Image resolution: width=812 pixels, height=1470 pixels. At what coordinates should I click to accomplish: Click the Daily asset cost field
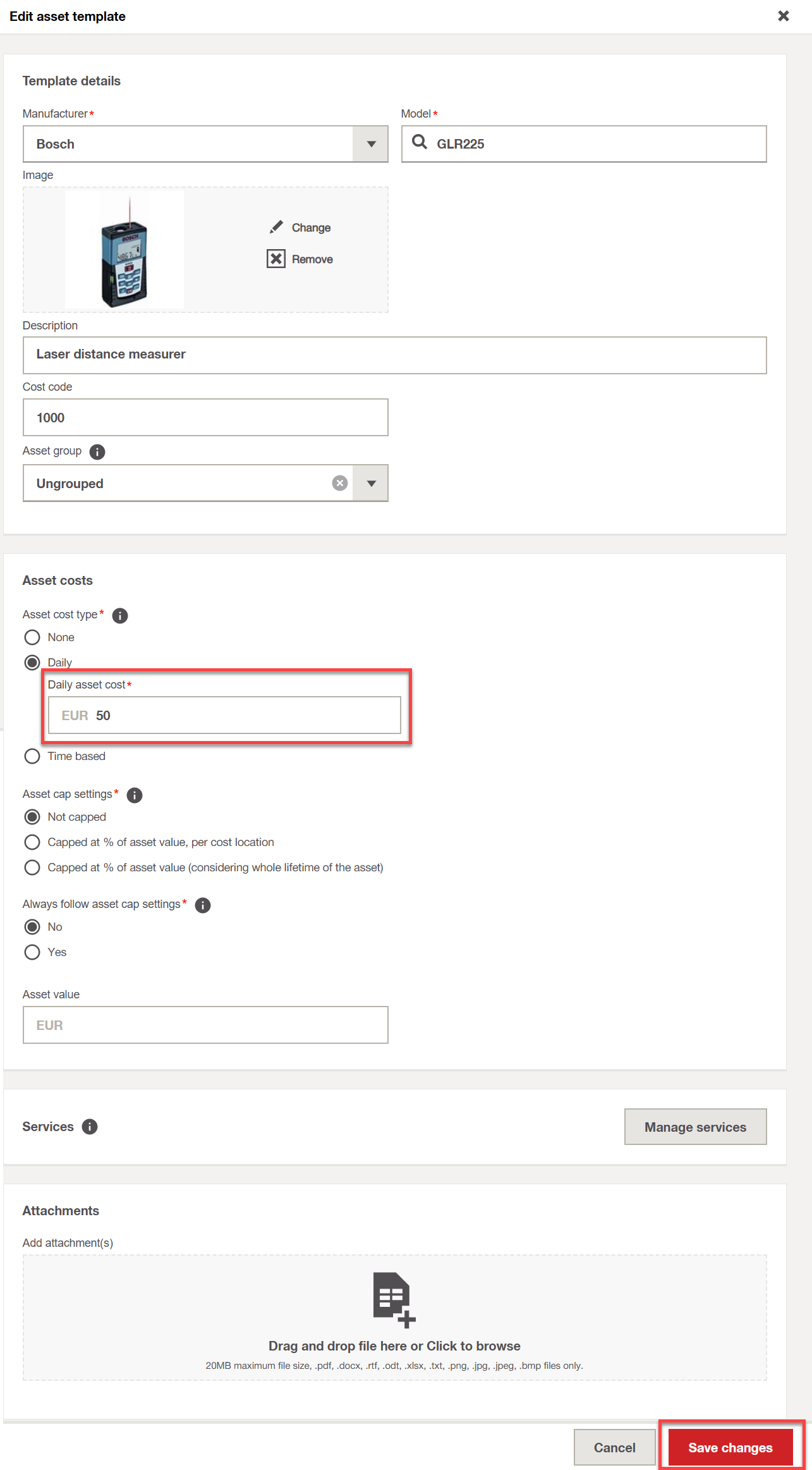(224, 715)
